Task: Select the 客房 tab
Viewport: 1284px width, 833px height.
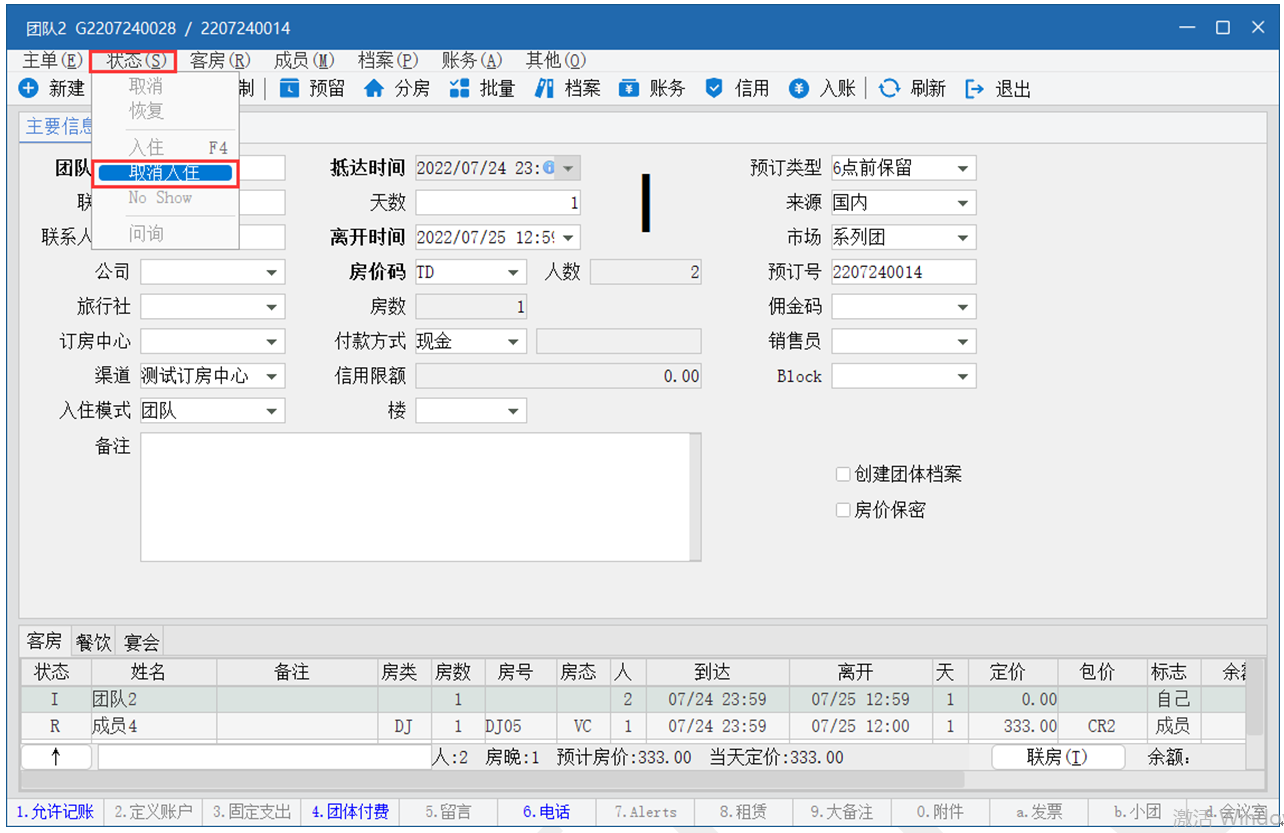Action: (44, 641)
